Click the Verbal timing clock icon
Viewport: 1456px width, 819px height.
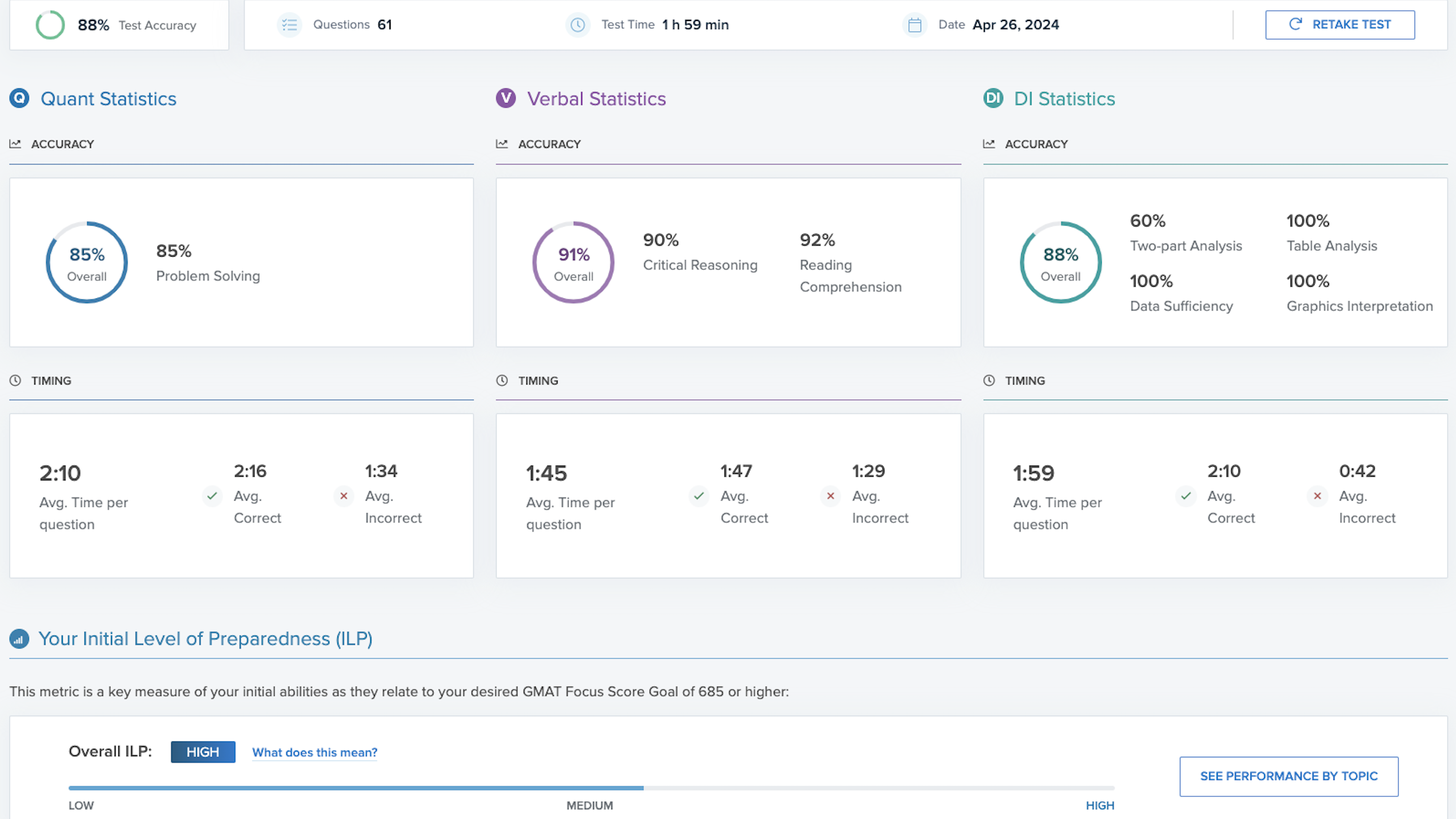502,381
